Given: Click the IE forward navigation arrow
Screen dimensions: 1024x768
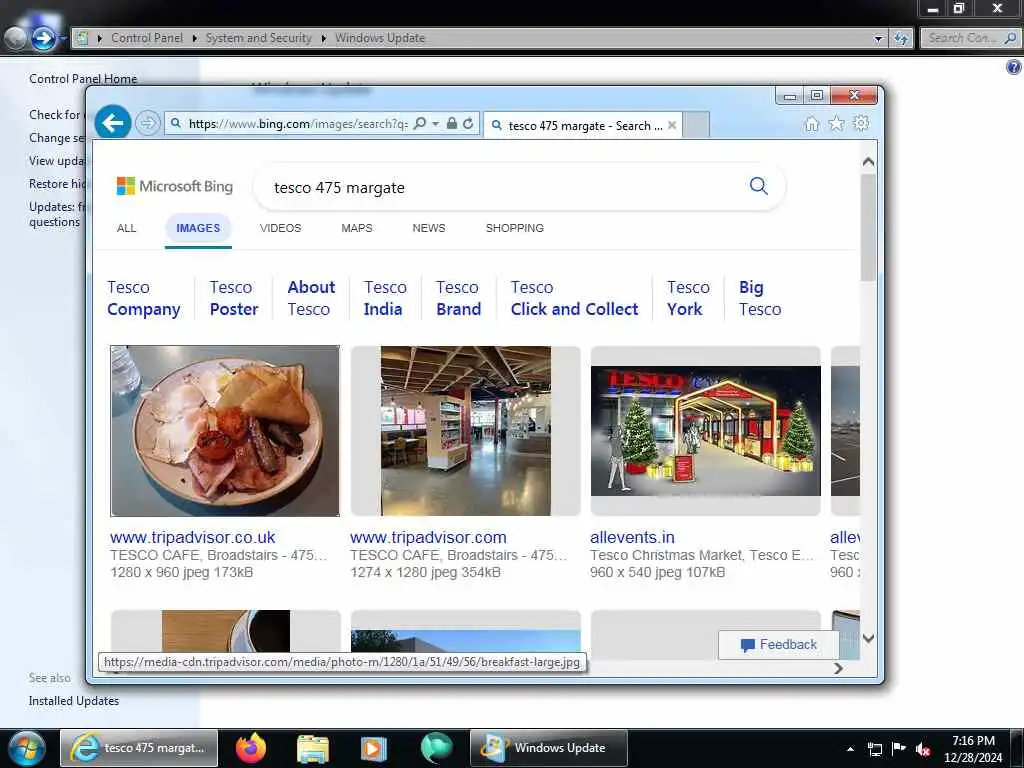Looking at the screenshot, I should 148,123.
